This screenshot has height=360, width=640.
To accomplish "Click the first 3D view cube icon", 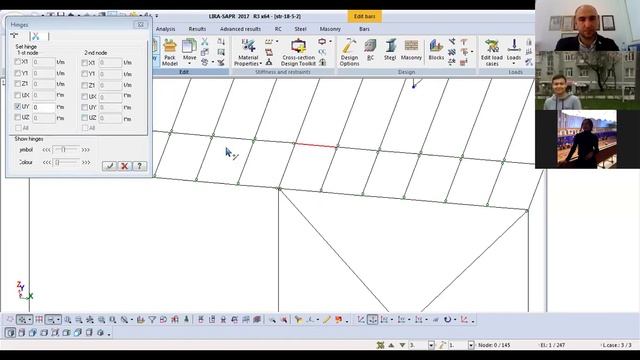I will pos(11,333).
